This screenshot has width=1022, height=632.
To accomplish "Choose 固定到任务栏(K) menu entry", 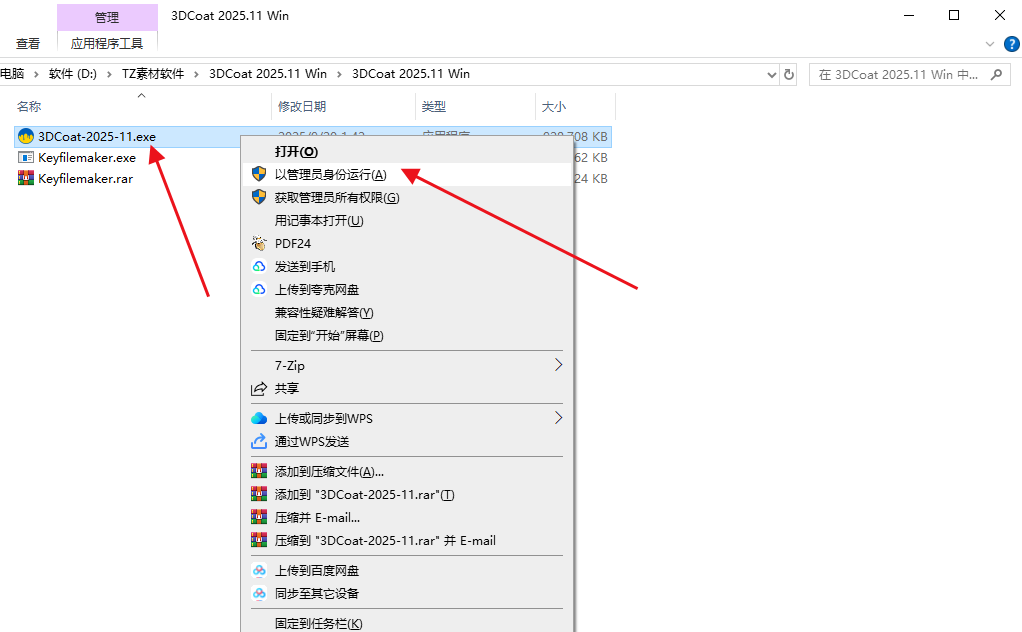I will point(407,623).
